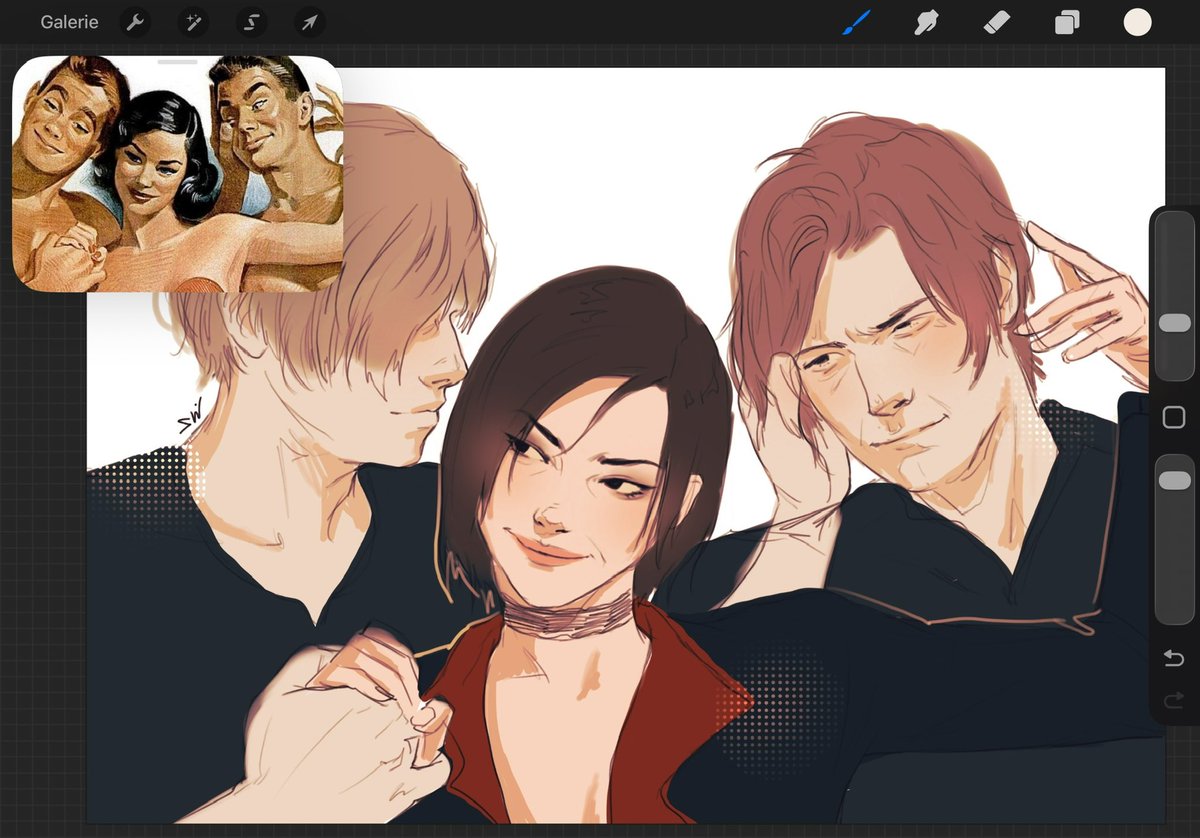This screenshot has height=838, width=1200.
Task: Select the Brush tool
Action: (856, 22)
